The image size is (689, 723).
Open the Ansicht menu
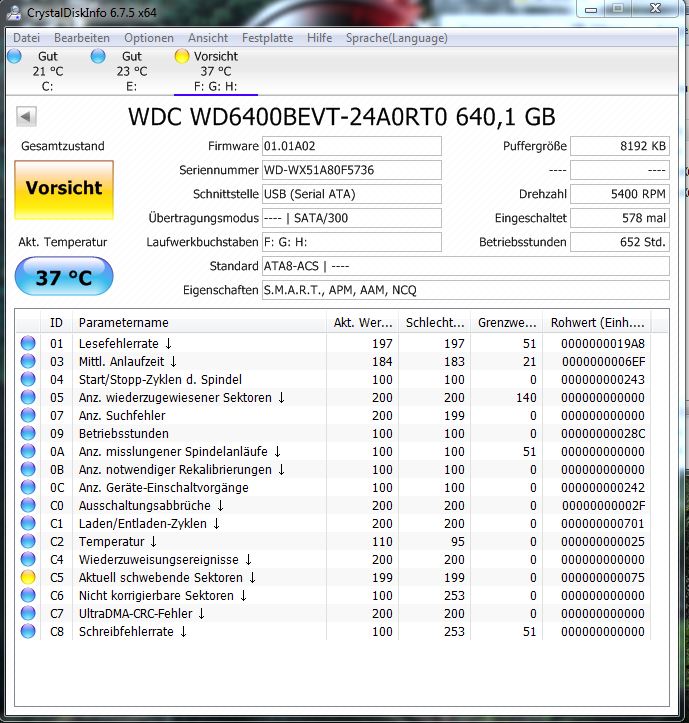pyautogui.click(x=208, y=38)
